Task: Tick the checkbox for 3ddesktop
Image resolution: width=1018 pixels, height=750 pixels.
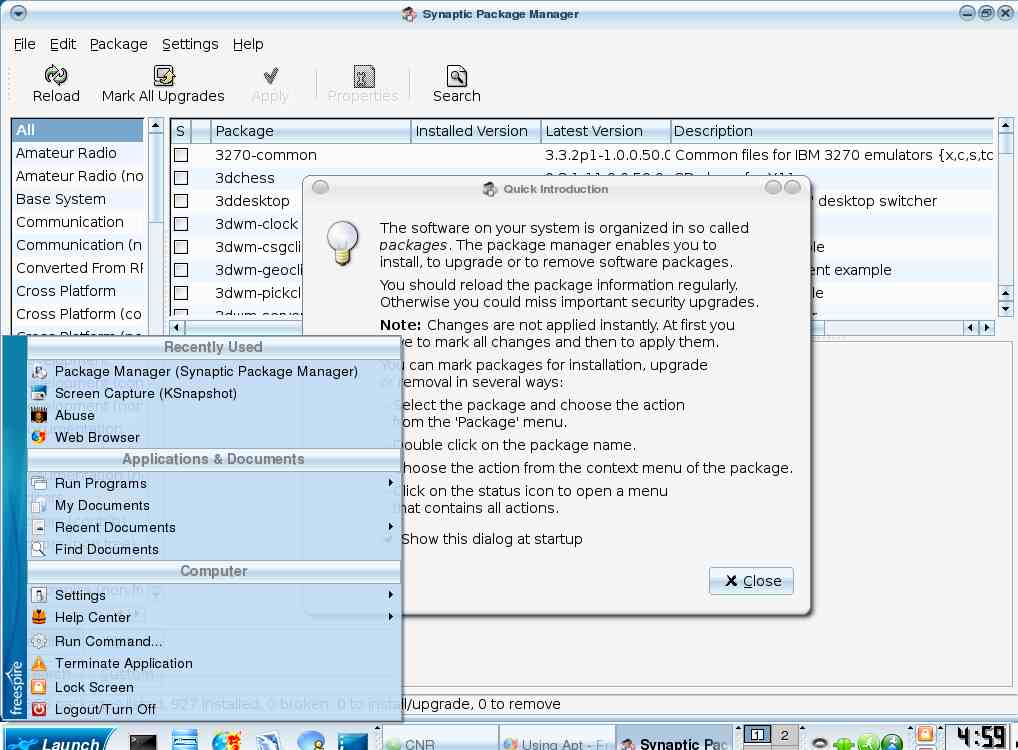Action: click(x=181, y=201)
